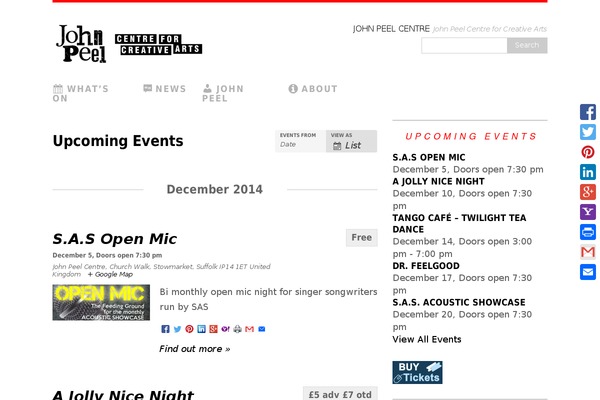Click the search text box
The width and height of the screenshot is (600, 400).
point(464,46)
